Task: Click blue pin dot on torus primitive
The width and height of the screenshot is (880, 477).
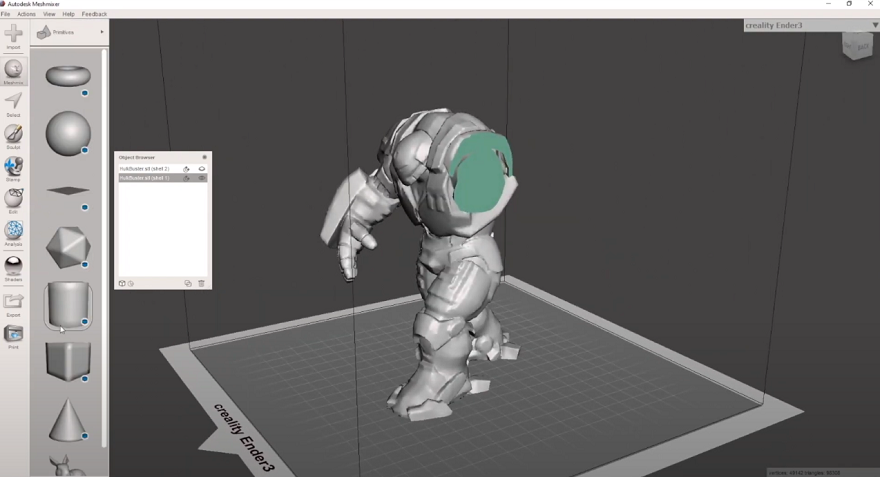Action: 85,93
